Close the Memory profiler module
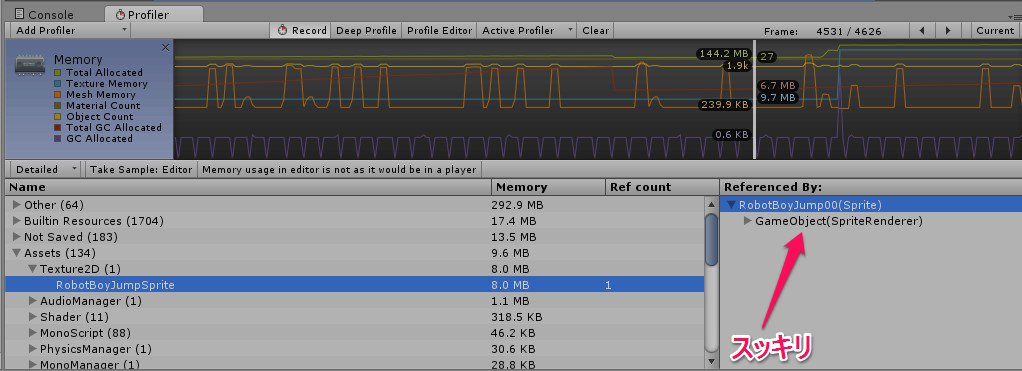1022x371 pixels. point(165,47)
